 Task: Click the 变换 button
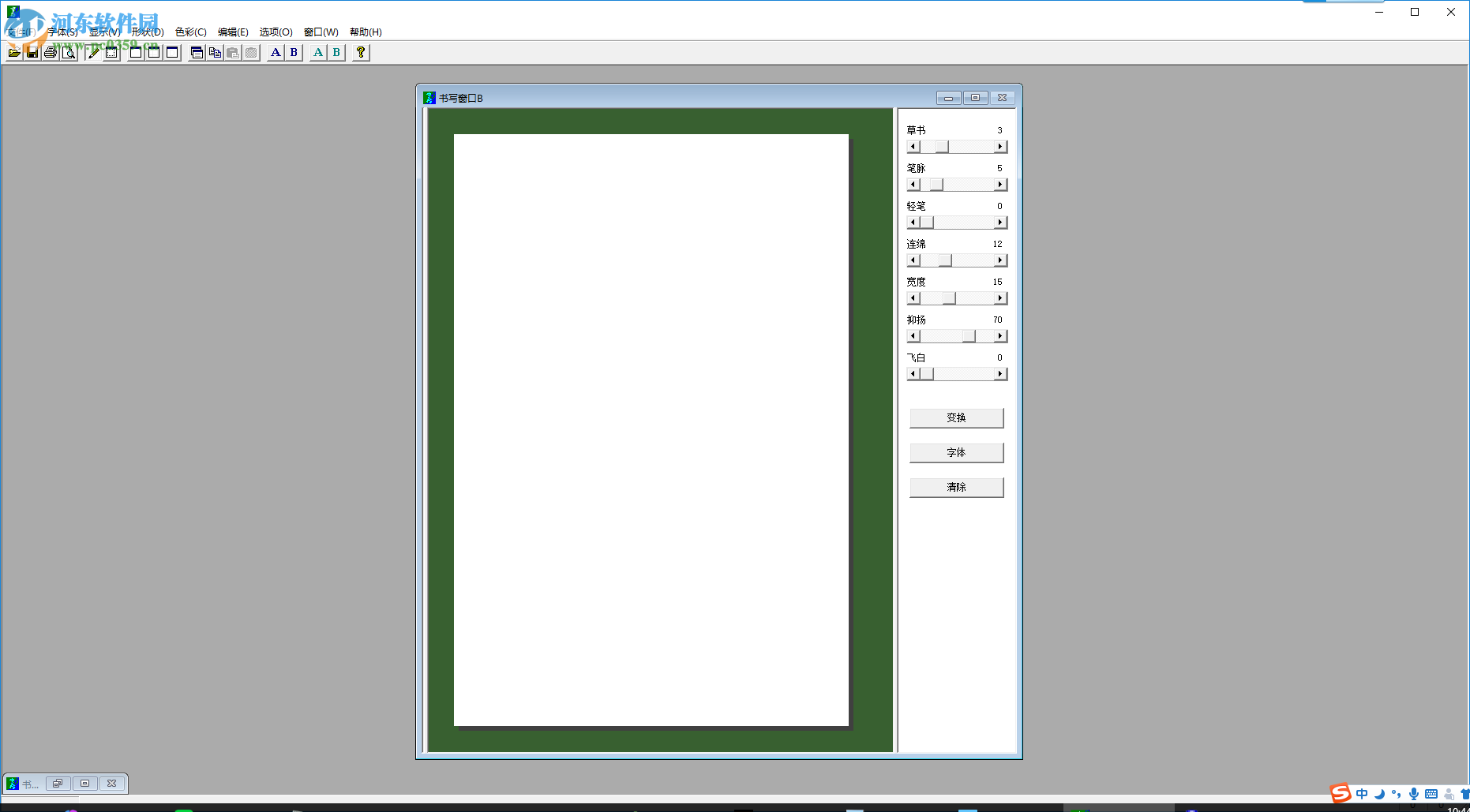point(956,417)
